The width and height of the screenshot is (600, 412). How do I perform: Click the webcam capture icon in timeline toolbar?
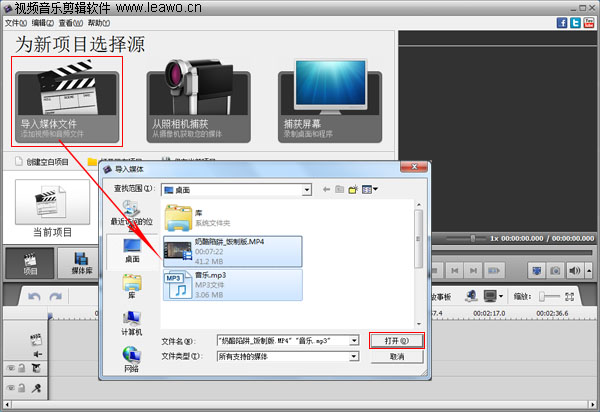(471, 296)
